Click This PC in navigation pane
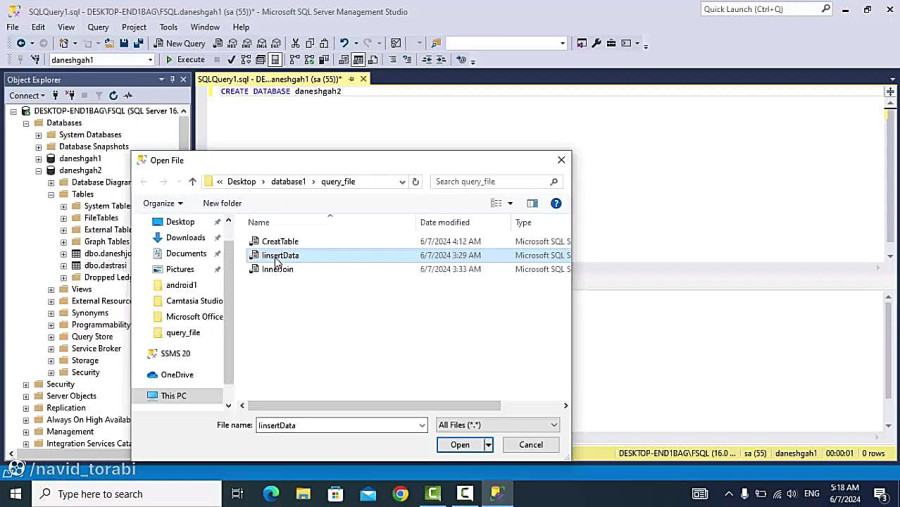 point(173,396)
